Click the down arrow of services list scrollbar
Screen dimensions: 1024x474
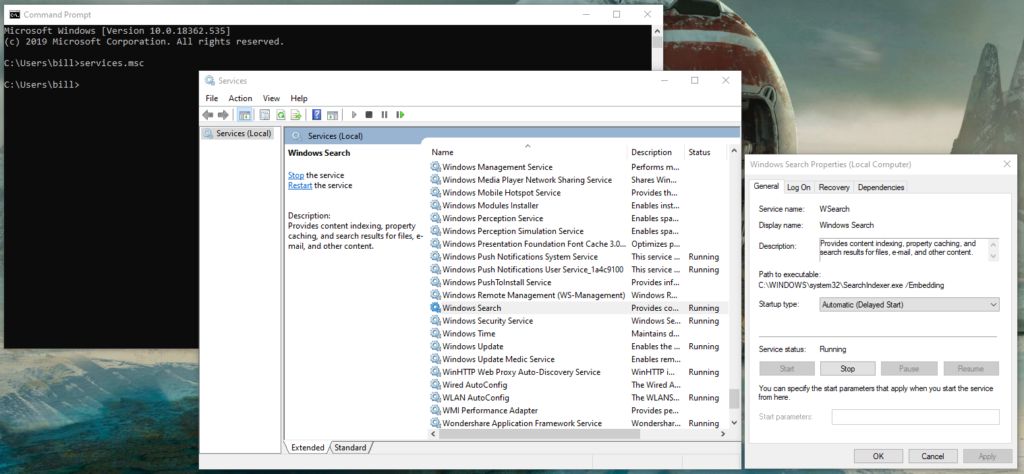pyautogui.click(x=734, y=422)
